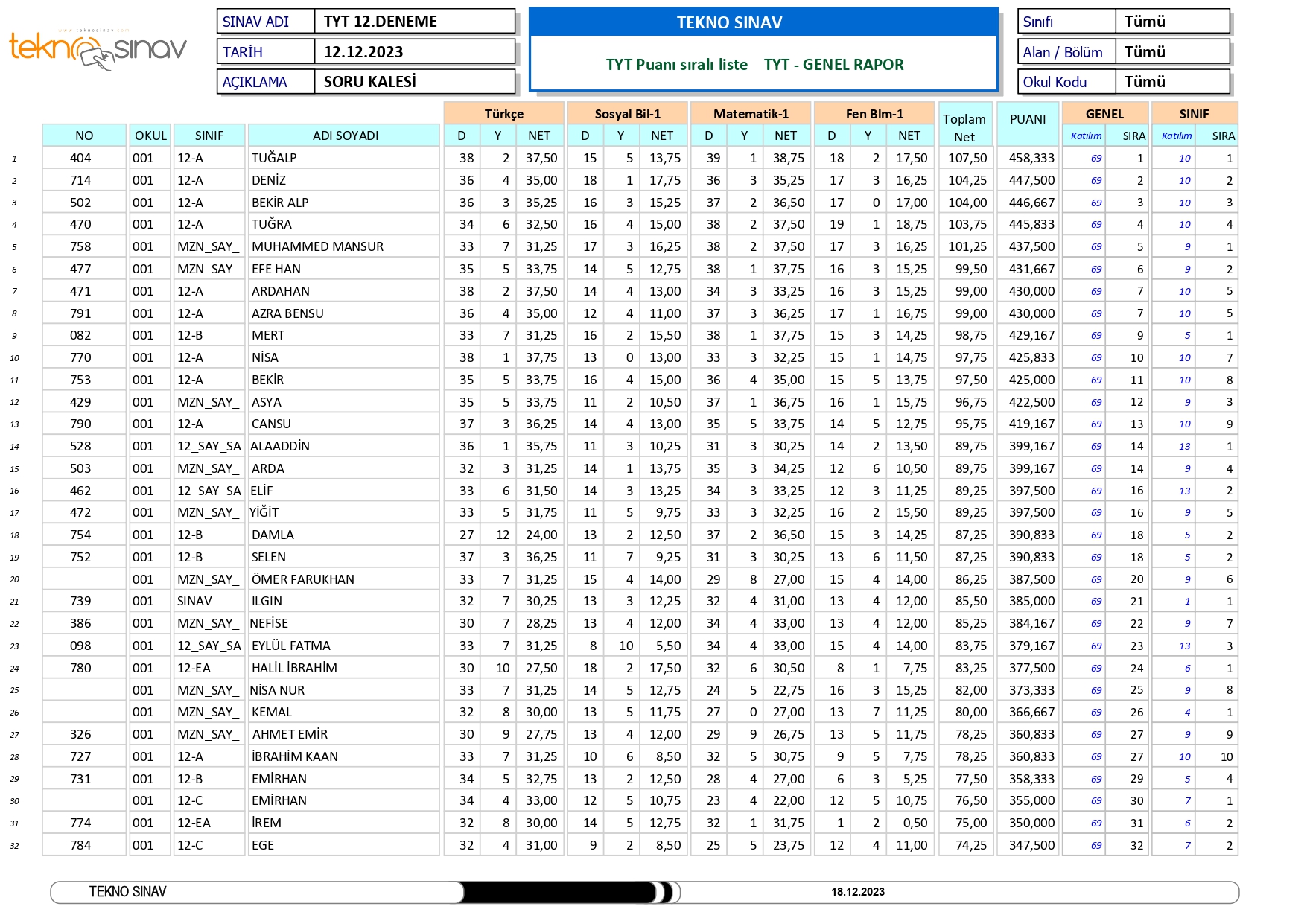Click the footer TEKNO SINAV label
The width and height of the screenshot is (1307, 924).
point(127,892)
